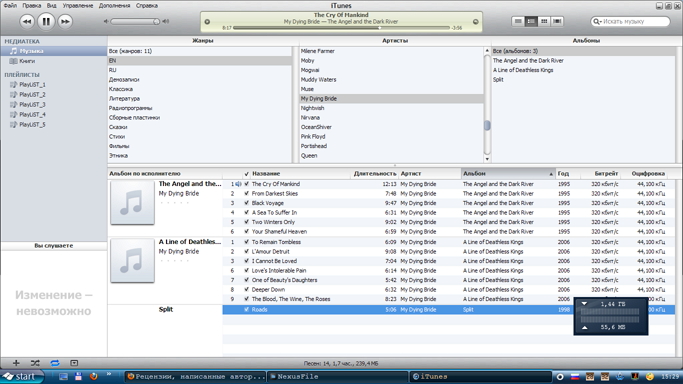Open the Windows start button

point(22,377)
